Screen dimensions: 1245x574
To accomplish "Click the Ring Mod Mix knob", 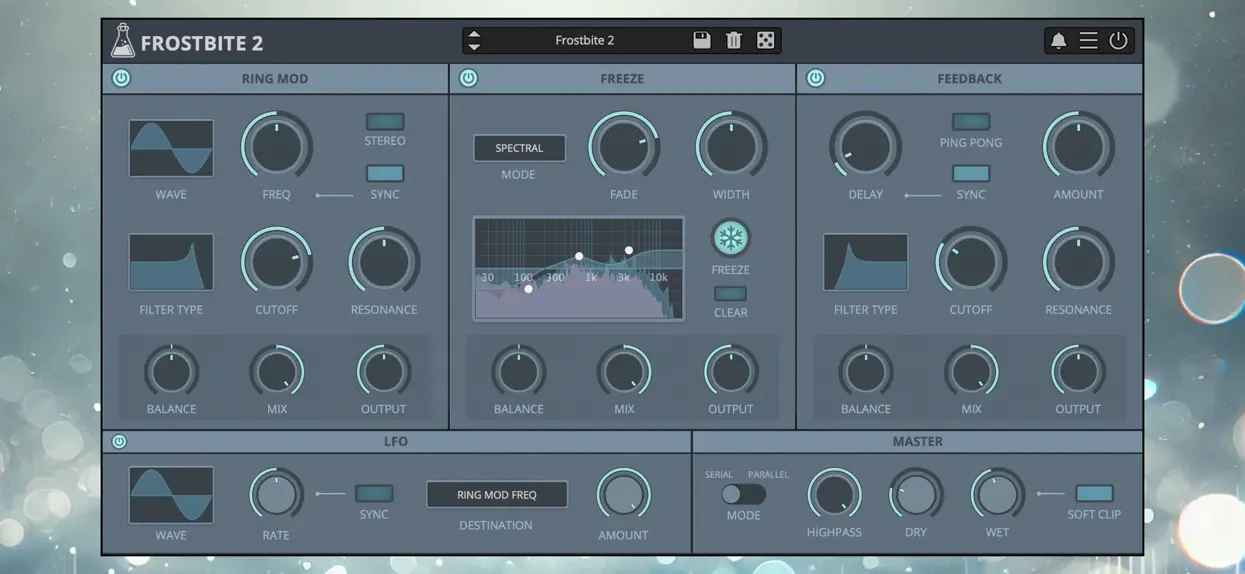I will [277, 372].
